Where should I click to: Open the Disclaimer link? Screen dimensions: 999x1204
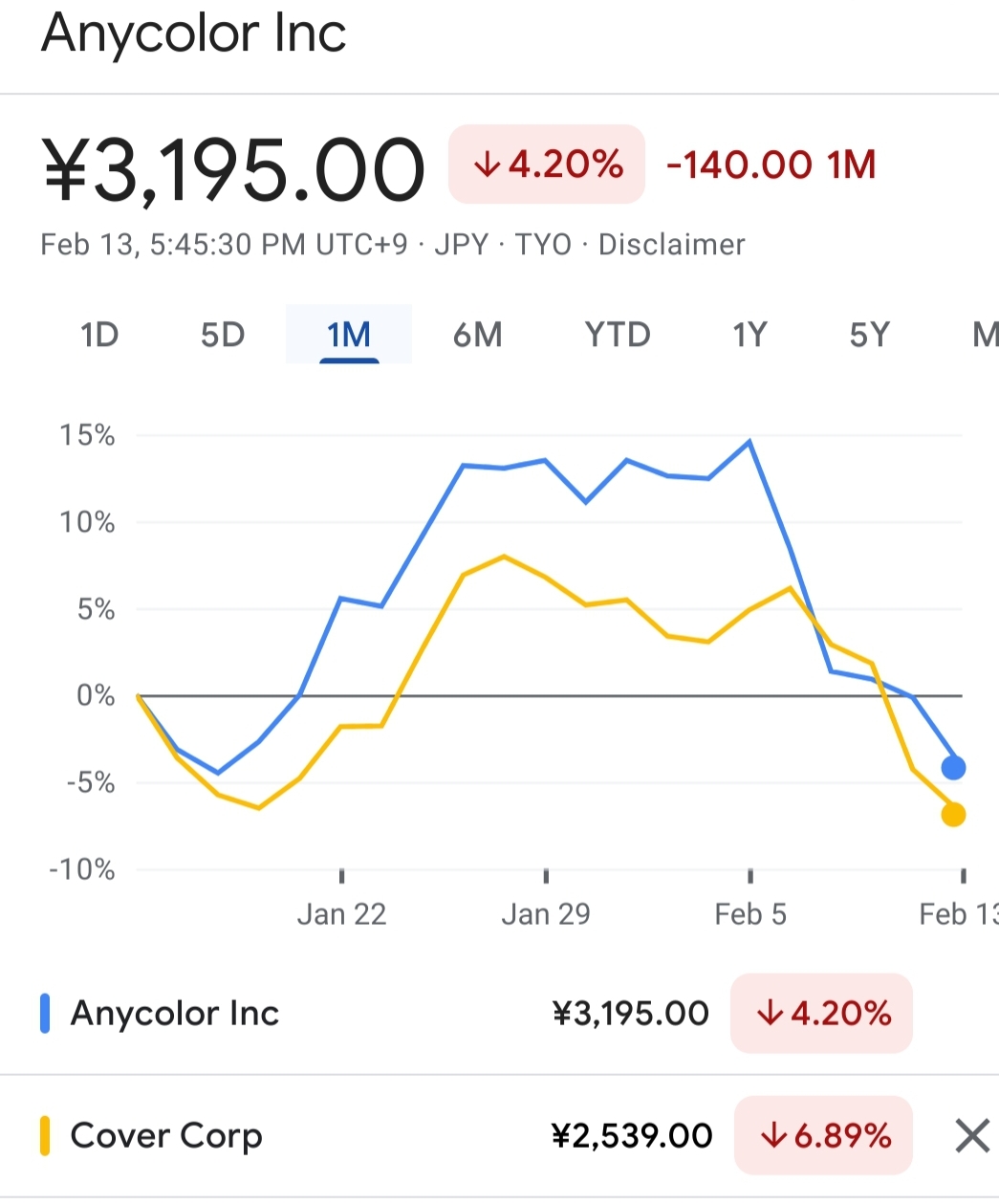click(x=671, y=245)
